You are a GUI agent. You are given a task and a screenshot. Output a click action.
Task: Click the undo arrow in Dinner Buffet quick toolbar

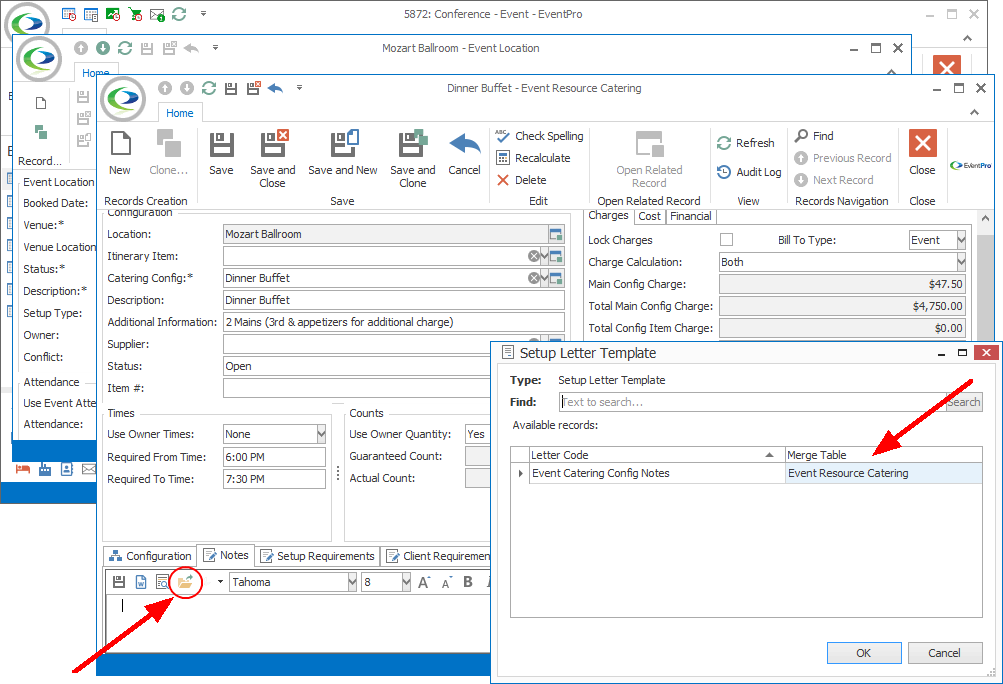[x=276, y=88]
